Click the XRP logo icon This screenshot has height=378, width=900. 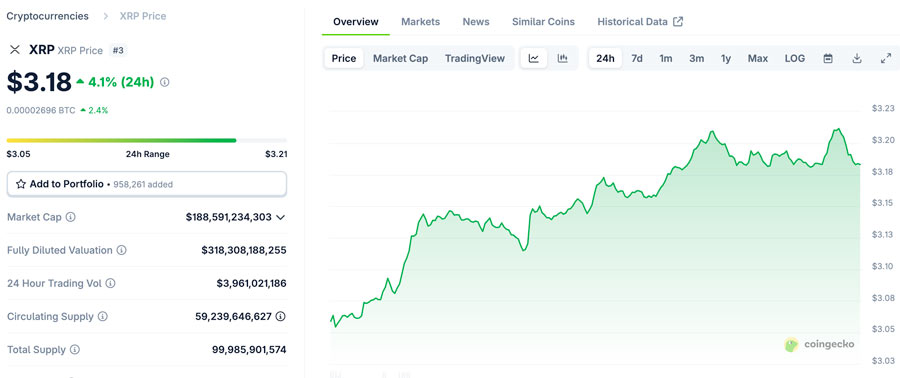[x=15, y=50]
